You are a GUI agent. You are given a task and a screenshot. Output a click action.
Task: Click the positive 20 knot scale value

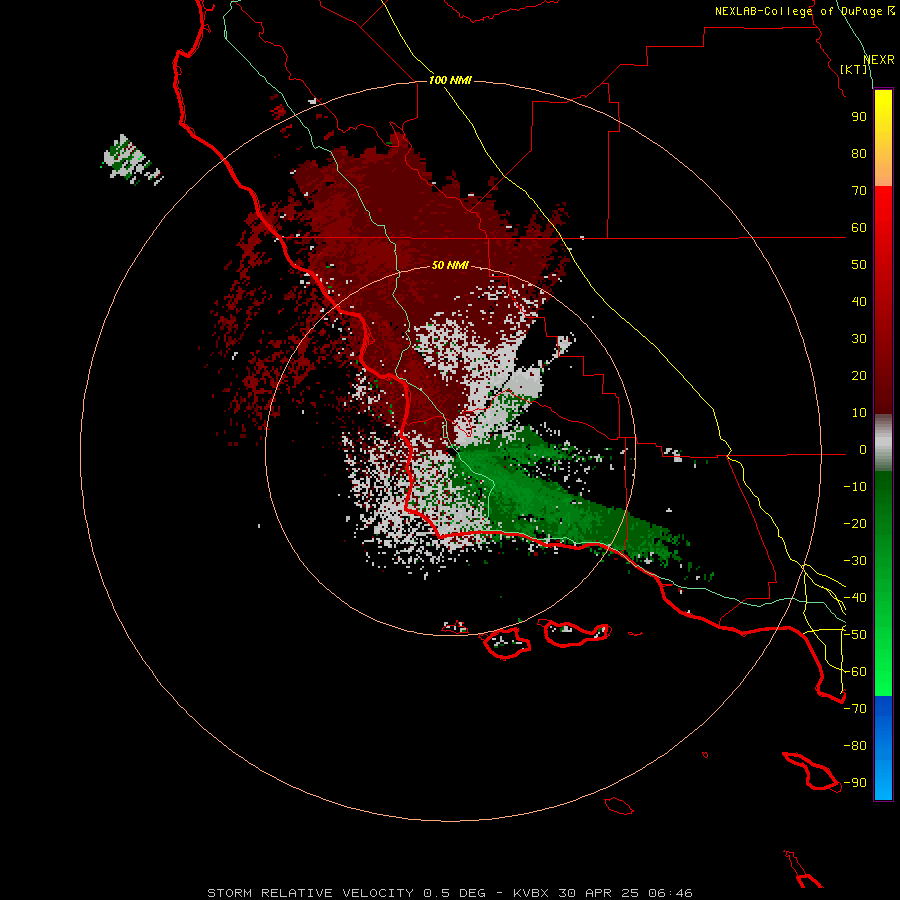(859, 375)
